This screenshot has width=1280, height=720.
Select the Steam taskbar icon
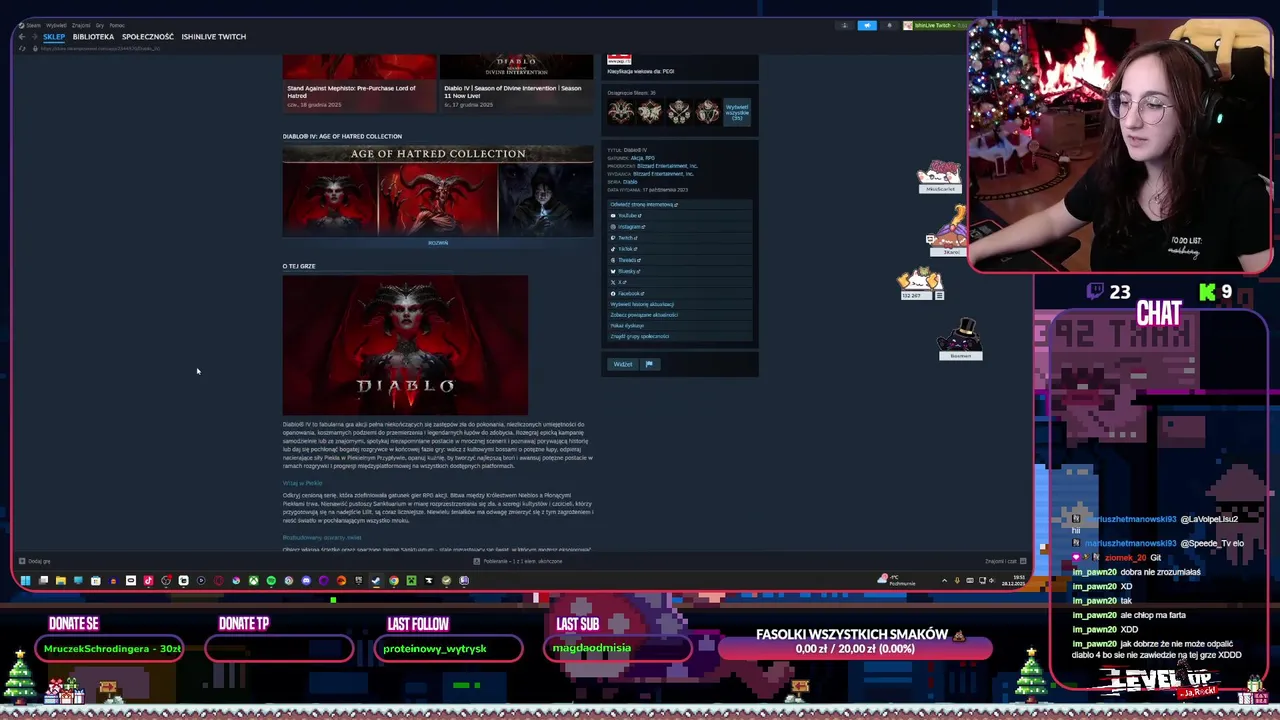[x=376, y=580]
